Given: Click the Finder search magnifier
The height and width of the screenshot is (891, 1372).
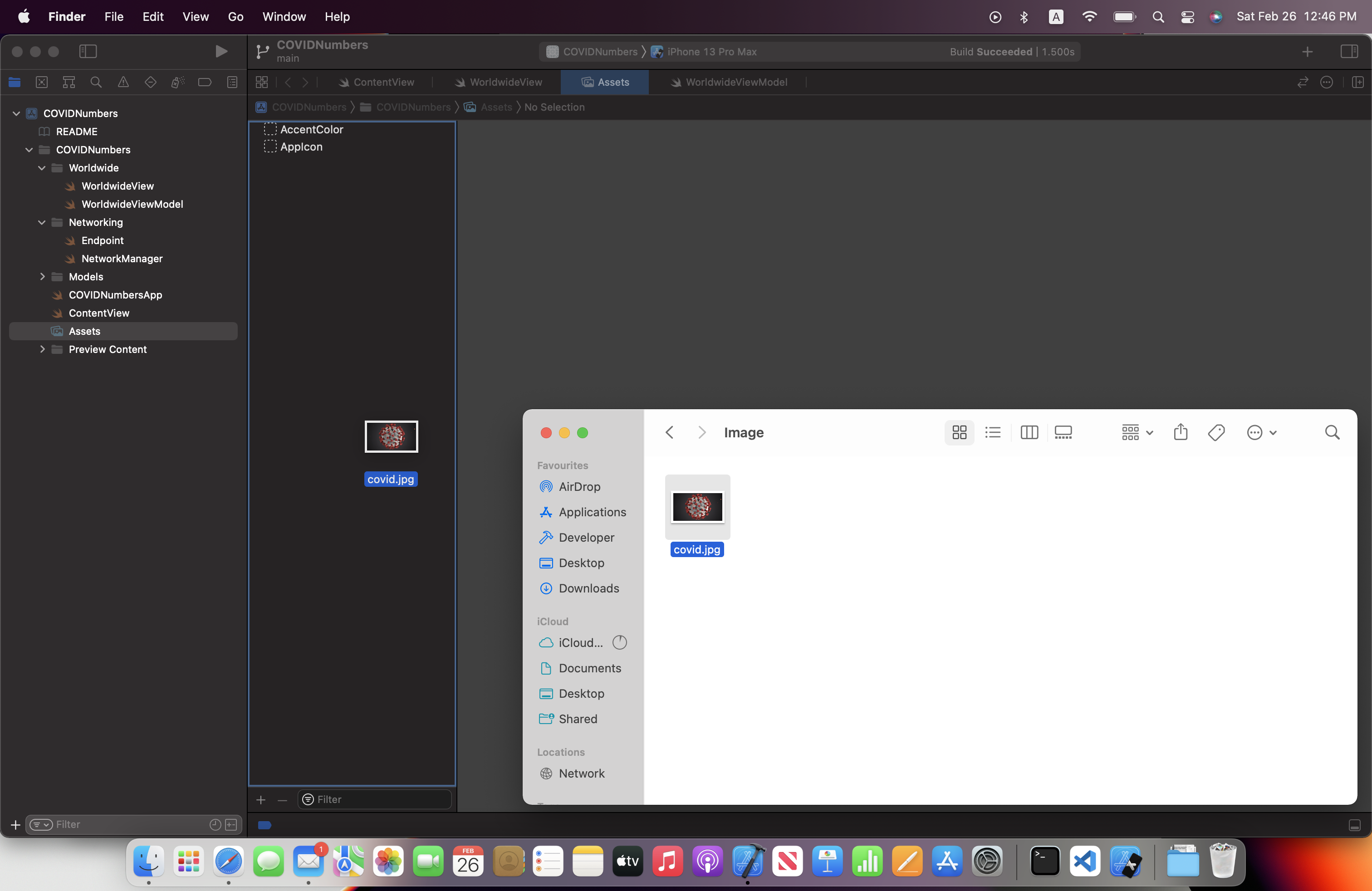Looking at the screenshot, I should tap(1332, 432).
